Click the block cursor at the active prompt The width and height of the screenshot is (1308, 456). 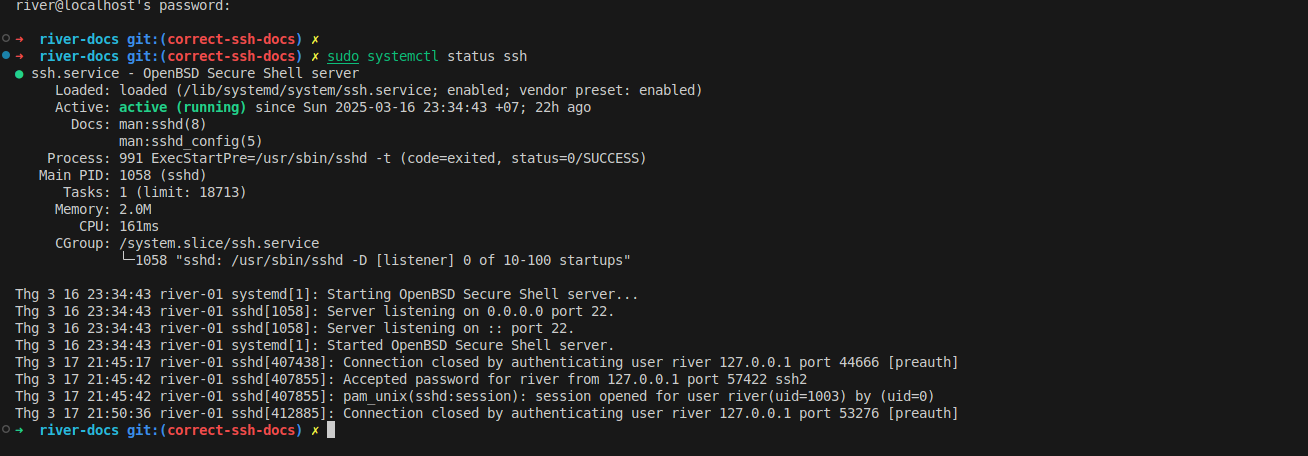point(331,430)
